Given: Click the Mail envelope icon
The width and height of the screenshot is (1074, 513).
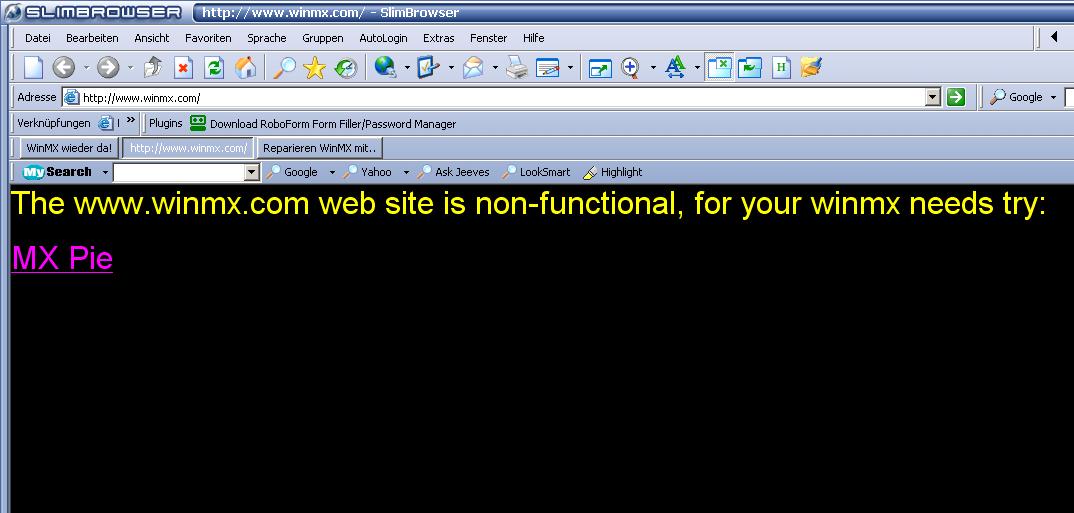Looking at the screenshot, I should pos(473,67).
